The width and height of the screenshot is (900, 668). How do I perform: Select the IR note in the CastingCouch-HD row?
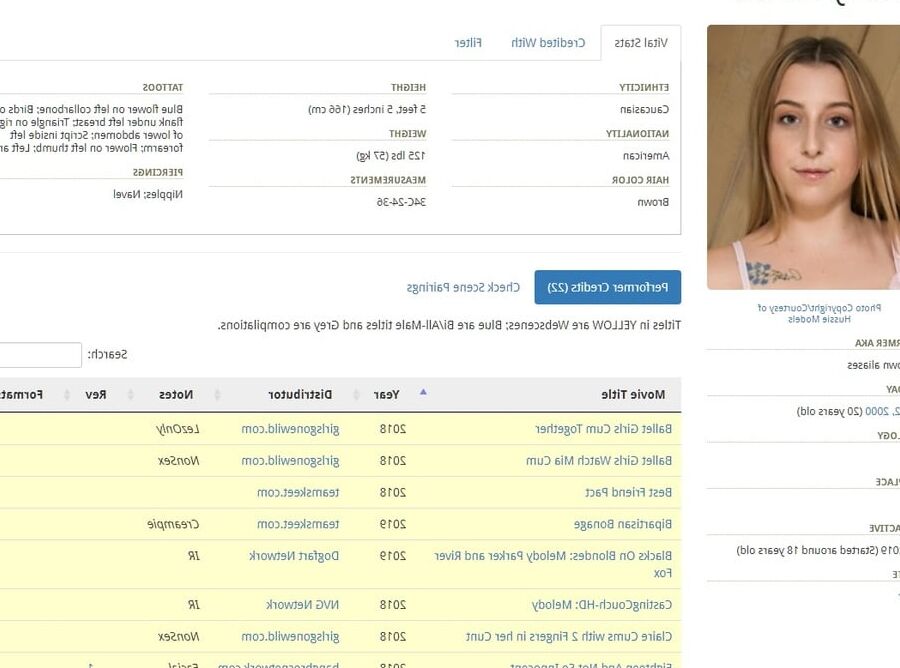tap(193, 605)
